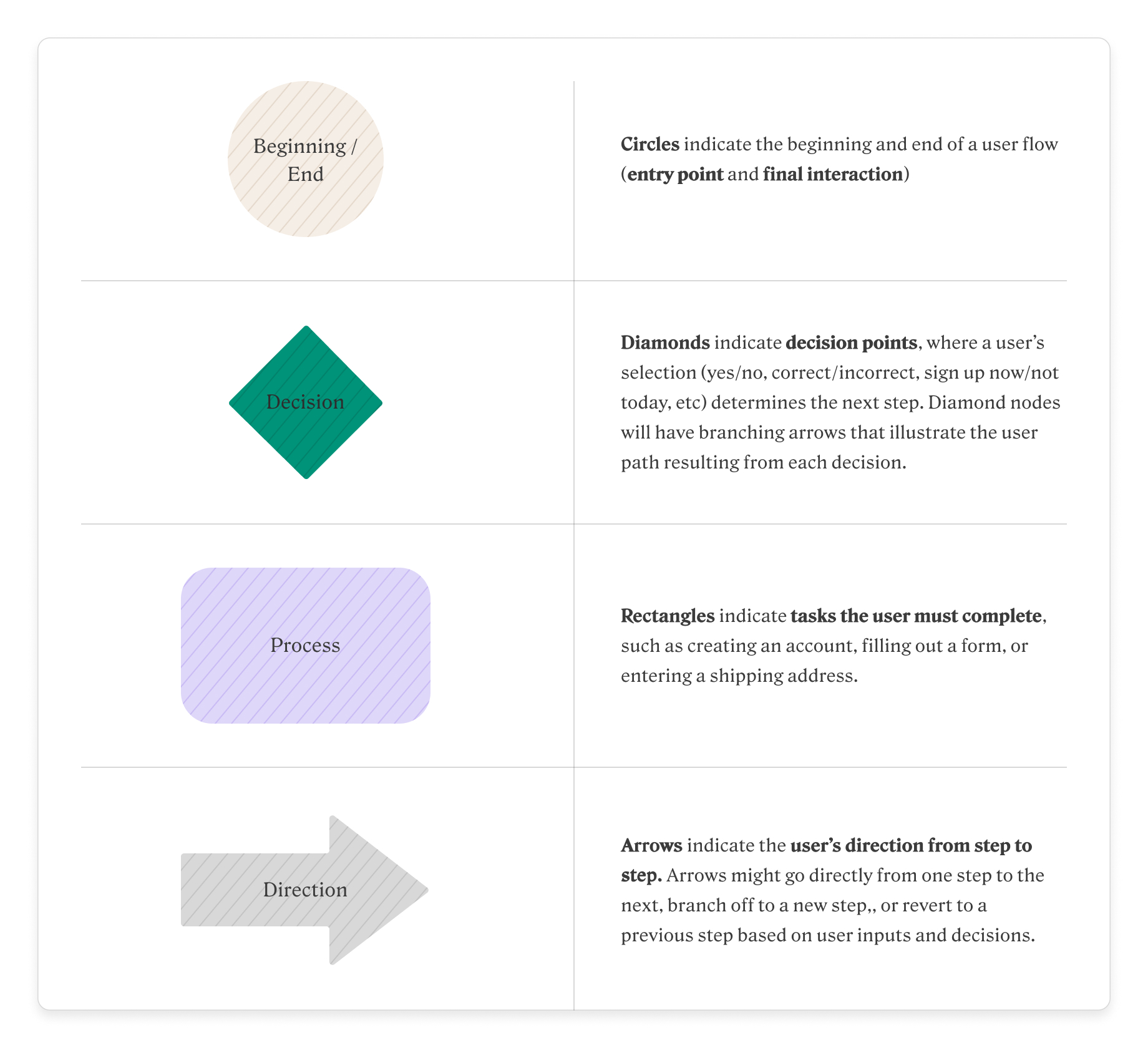The height and width of the screenshot is (1048, 1148).
Task: Click the bold phrase "final interaction"
Action: (832, 174)
